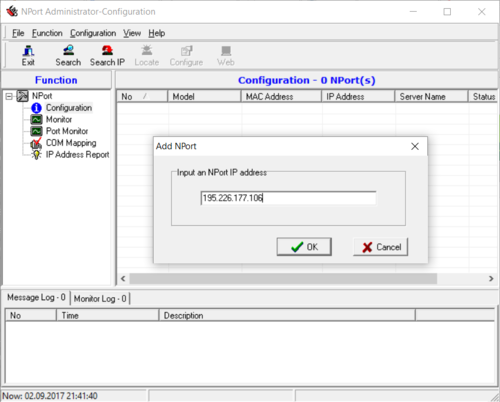Switch to the Monitor Log tab
Viewport: 500px width, 402px height.
(100, 299)
